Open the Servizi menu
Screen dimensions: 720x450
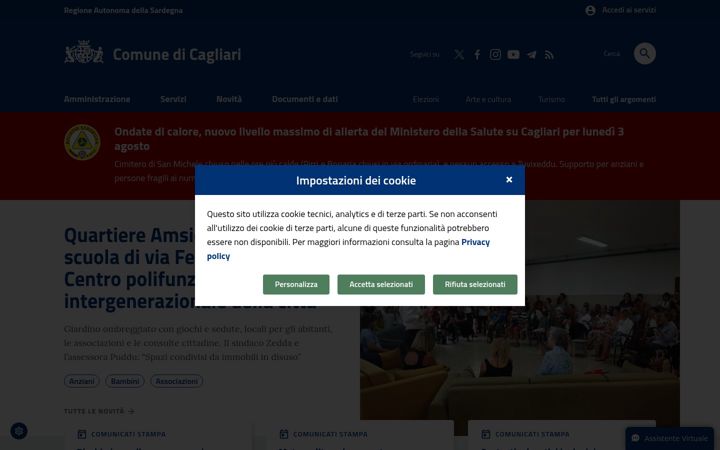173,99
